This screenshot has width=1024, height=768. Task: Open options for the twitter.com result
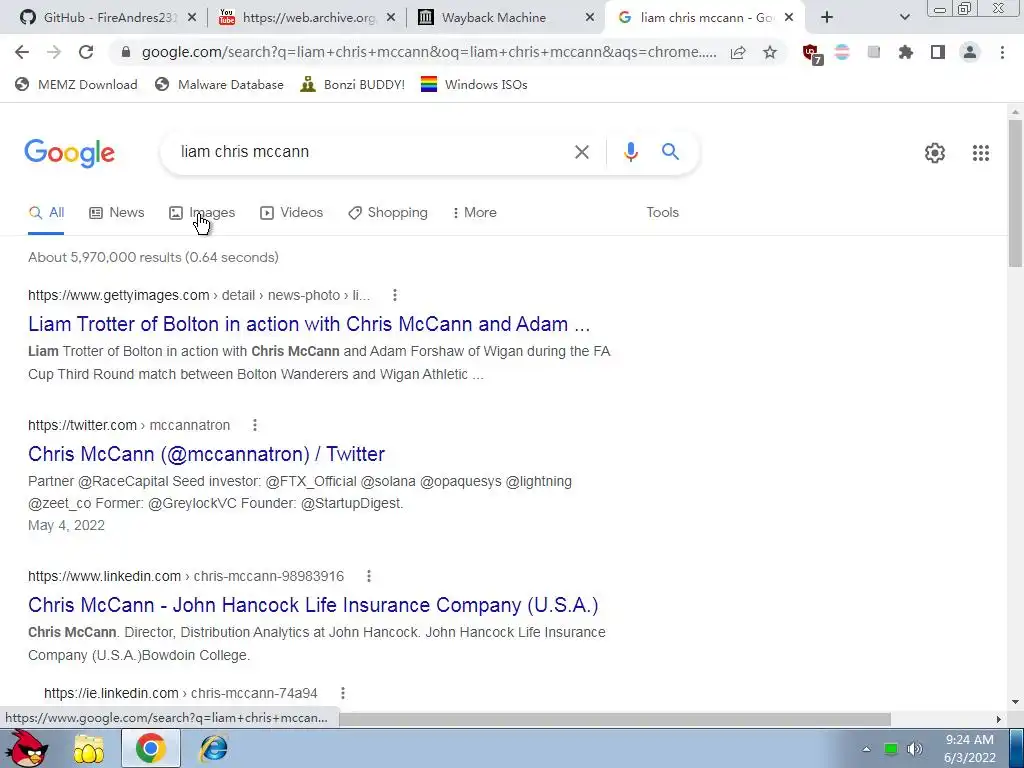[255, 425]
